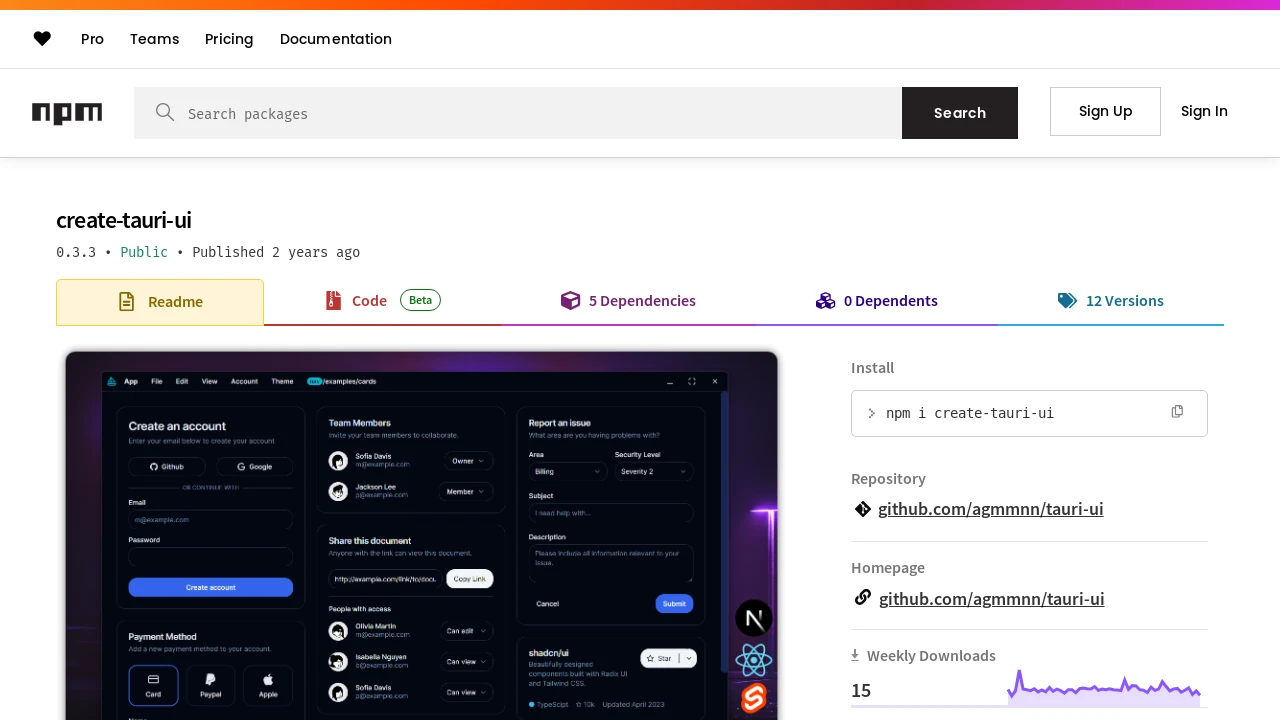The image size is (1280, 720).
Task: Click the Sign In link
Action: tap(1204, 111)
